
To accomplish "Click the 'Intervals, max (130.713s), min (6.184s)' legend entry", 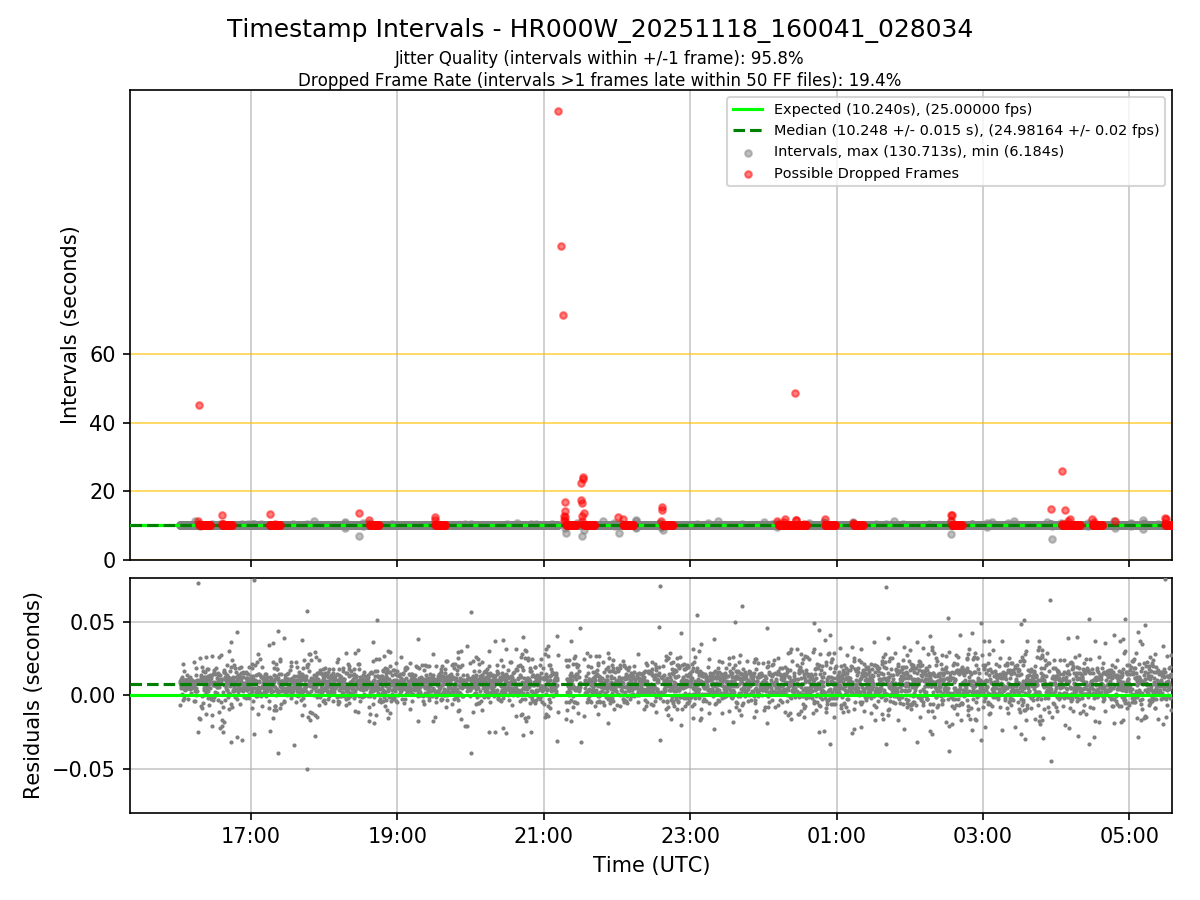I will (919, 151).
